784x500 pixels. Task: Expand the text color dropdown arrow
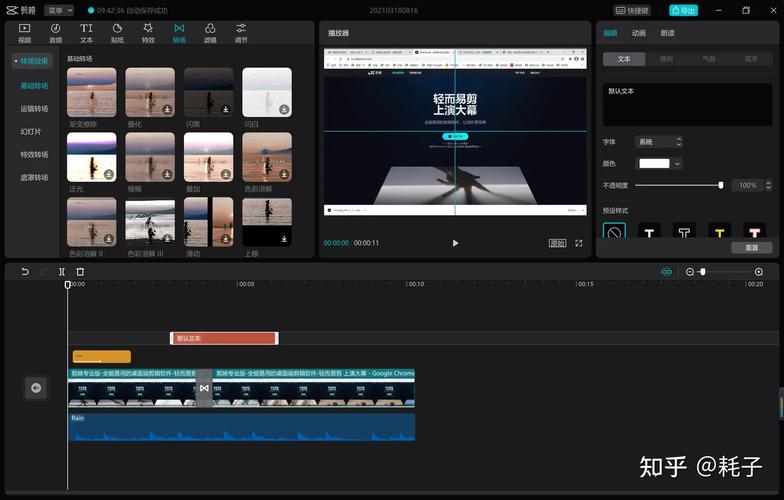[678, 163]
